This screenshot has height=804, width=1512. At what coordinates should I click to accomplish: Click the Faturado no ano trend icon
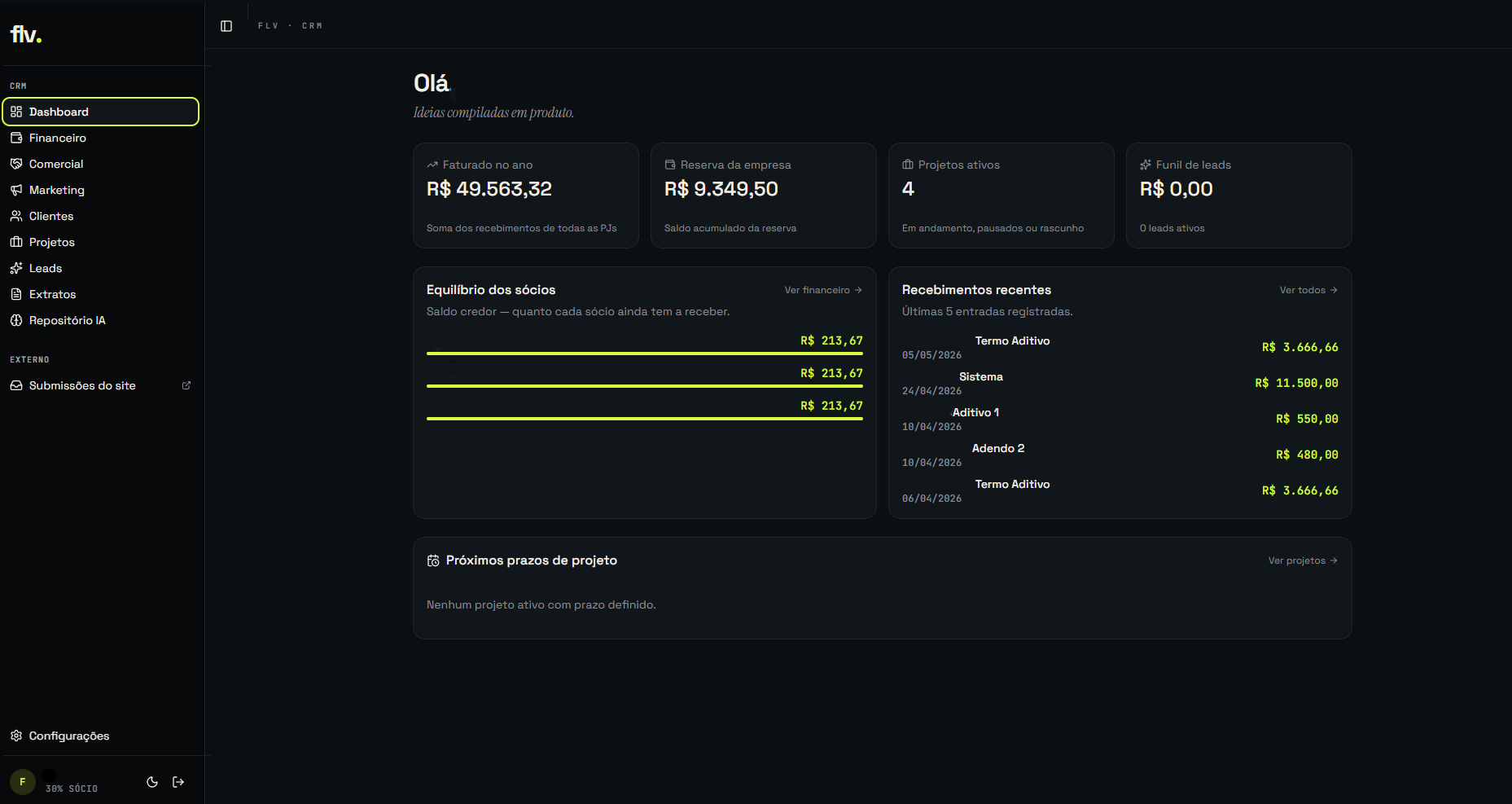tap(432, 165)
